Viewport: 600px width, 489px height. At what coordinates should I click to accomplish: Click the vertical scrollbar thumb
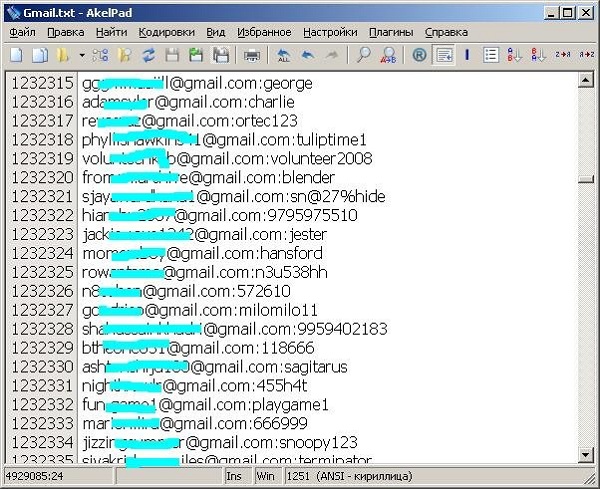pyautogui.click(x=585, y=179)
